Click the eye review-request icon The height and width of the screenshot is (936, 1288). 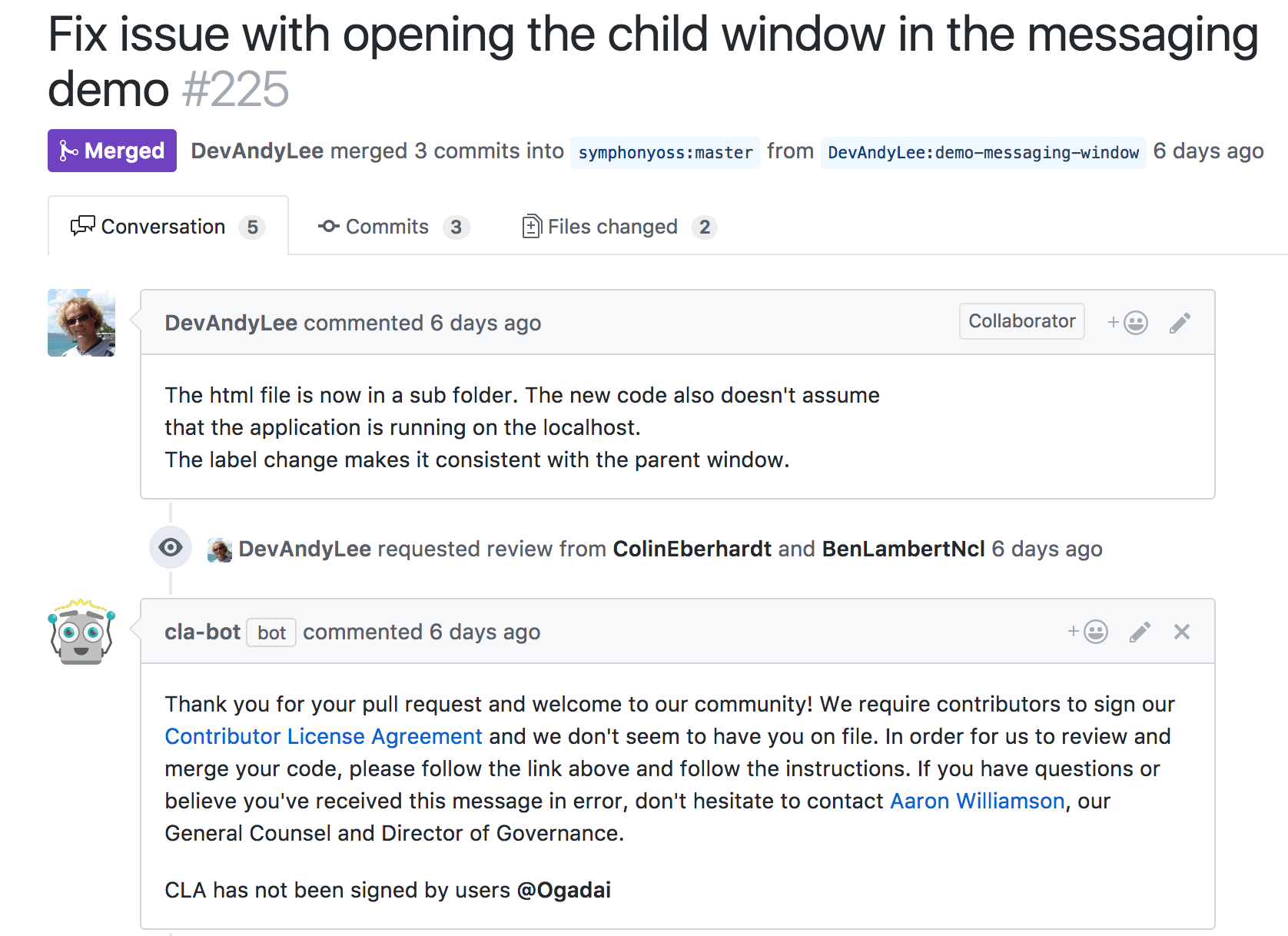pos(171,547)
